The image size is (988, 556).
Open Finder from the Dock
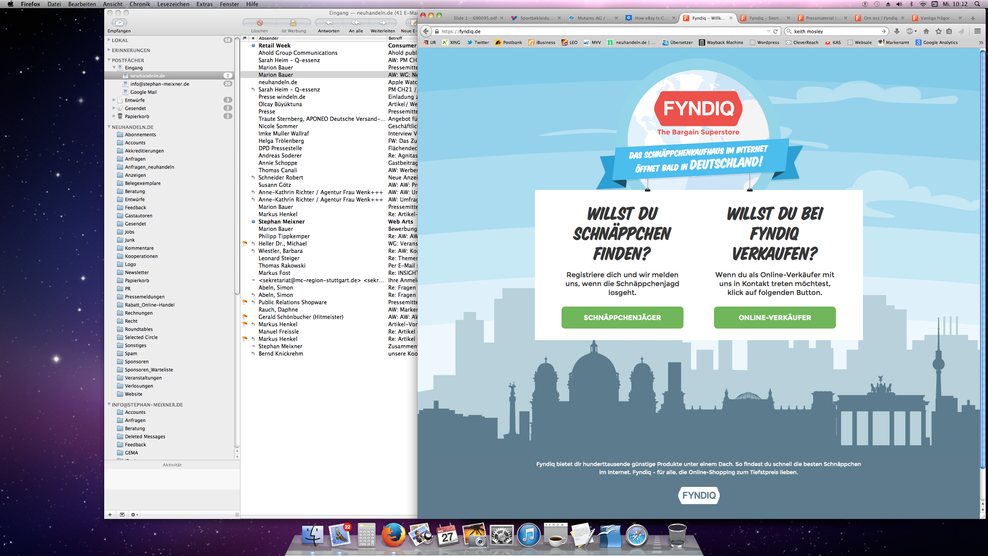pos(312,535)
